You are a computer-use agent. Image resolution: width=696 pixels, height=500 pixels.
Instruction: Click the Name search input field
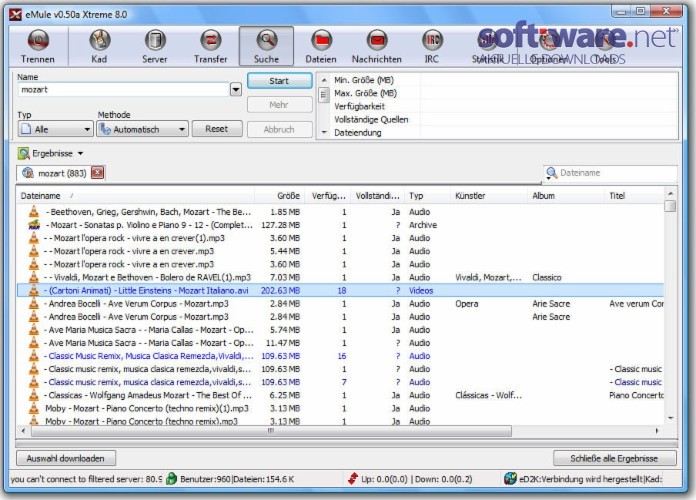click(x=124, y=90)
